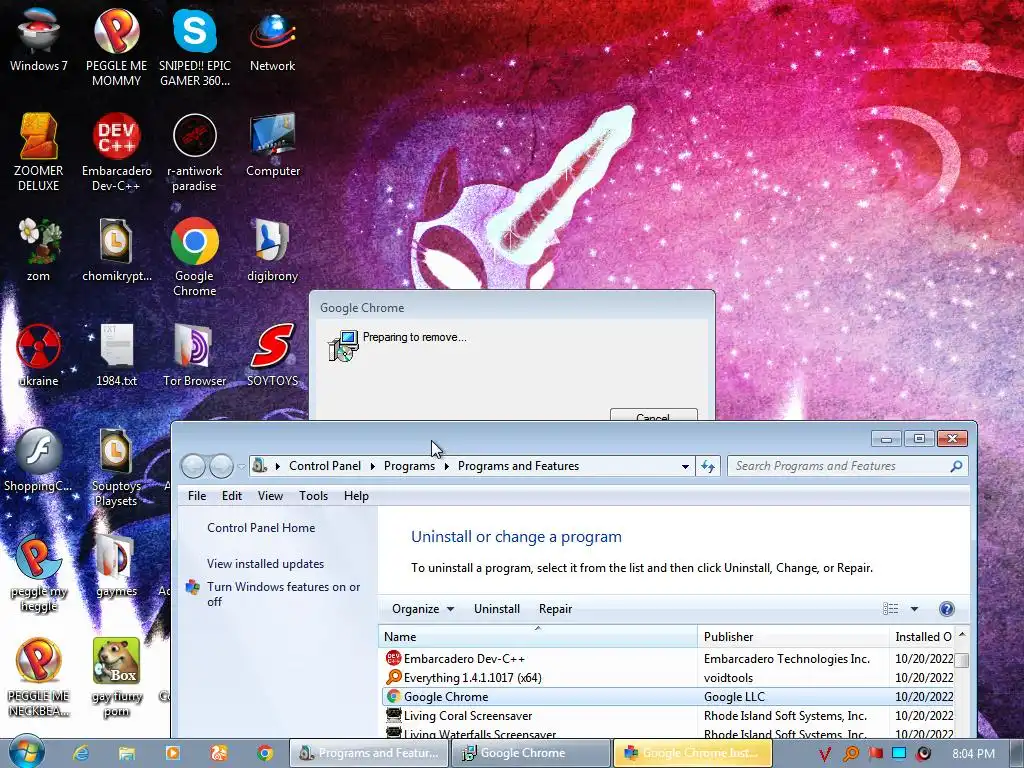Click the help question mark icon
This screenshot has height=768, width=1024.
tap(946, 609)
